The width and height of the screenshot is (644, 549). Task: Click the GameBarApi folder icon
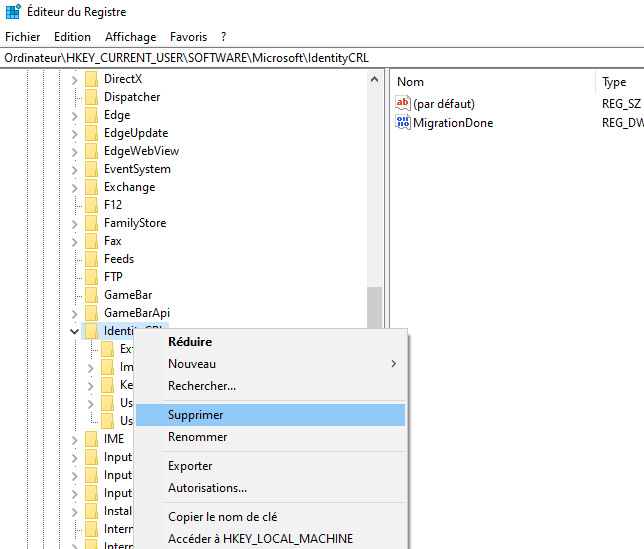click(x=91, y=313)
